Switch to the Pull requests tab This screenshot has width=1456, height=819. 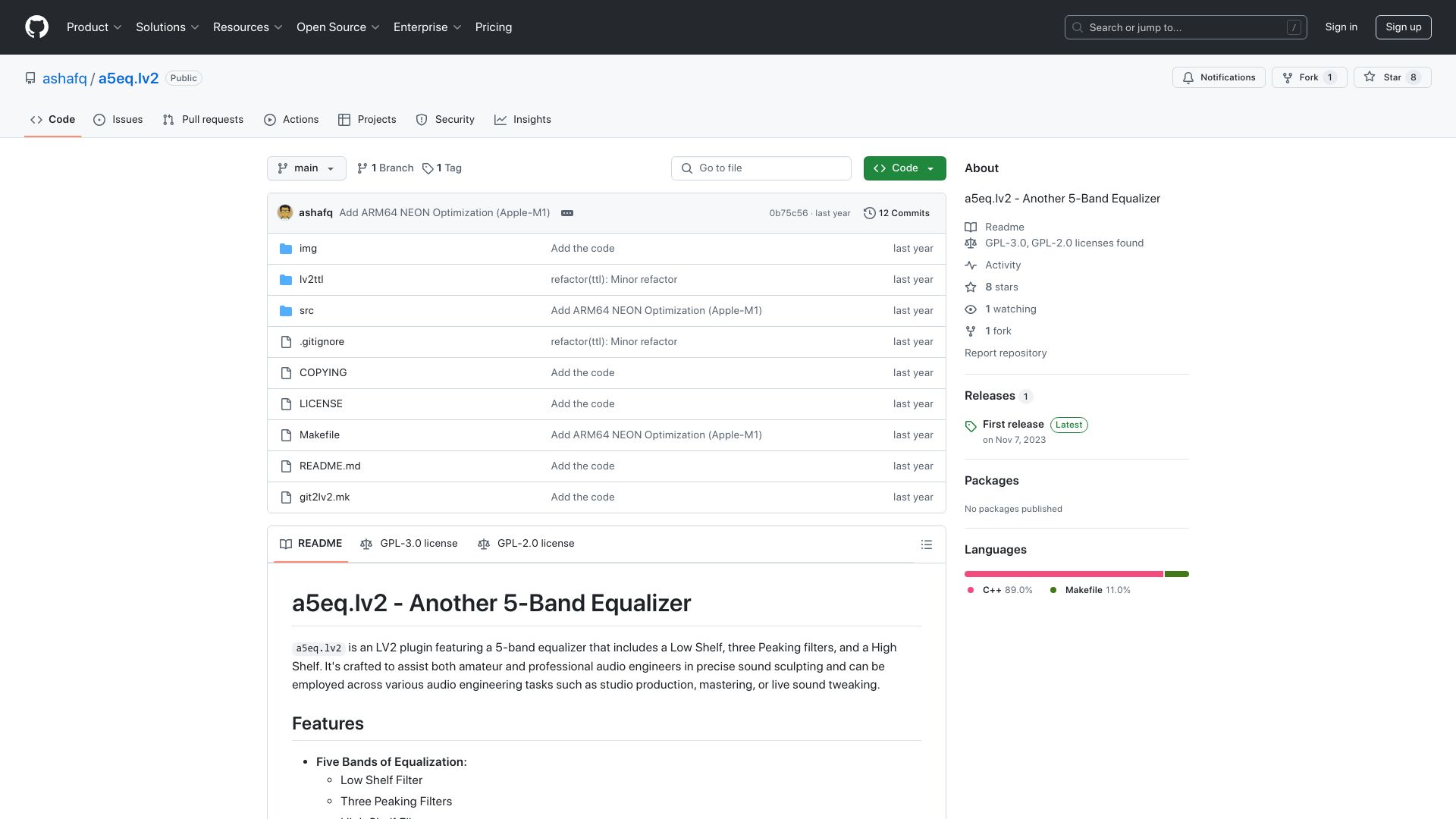coord(203,120)
